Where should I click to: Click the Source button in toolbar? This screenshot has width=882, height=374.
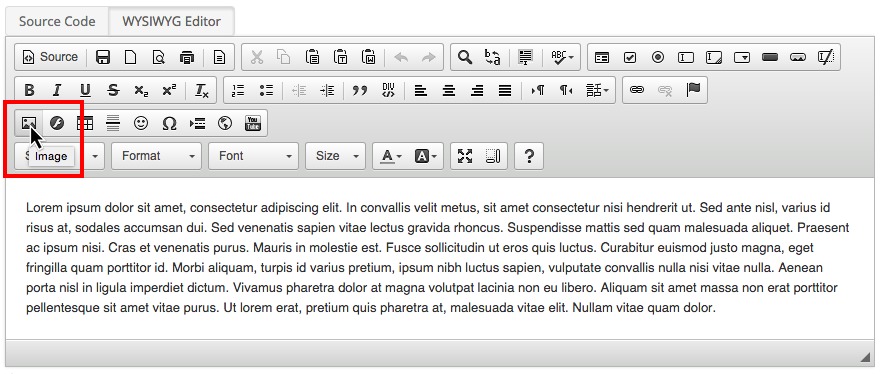[x=50, y=57]
